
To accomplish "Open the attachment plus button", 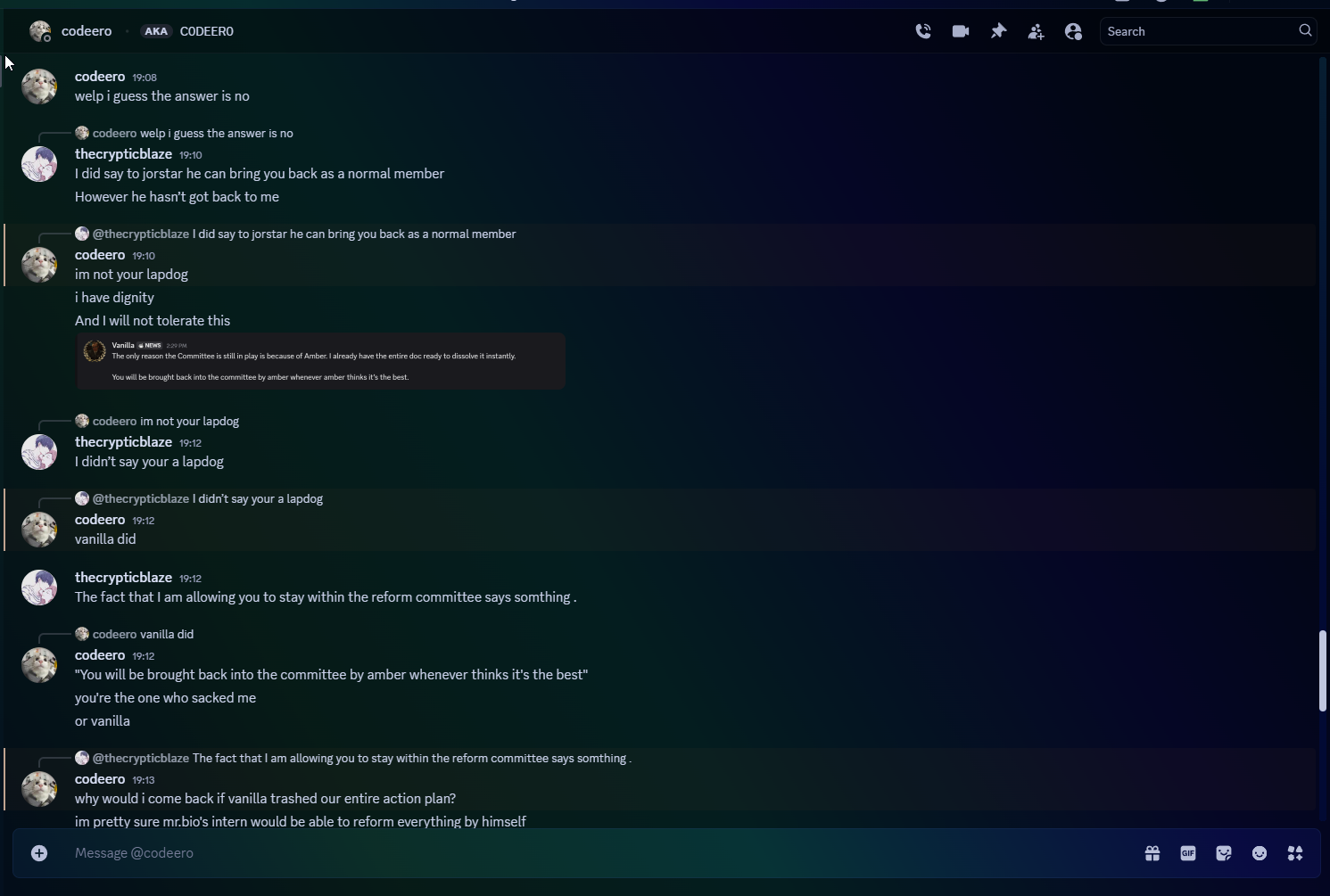I will pos(39,853).
